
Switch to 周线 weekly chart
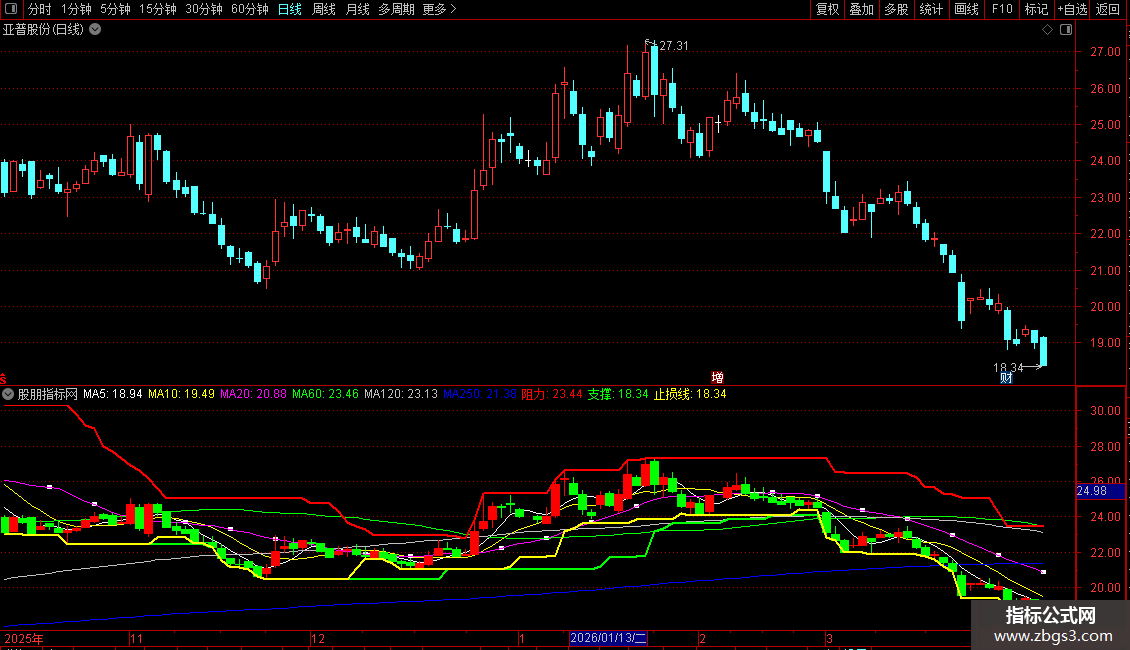click(x=324, y=9)
